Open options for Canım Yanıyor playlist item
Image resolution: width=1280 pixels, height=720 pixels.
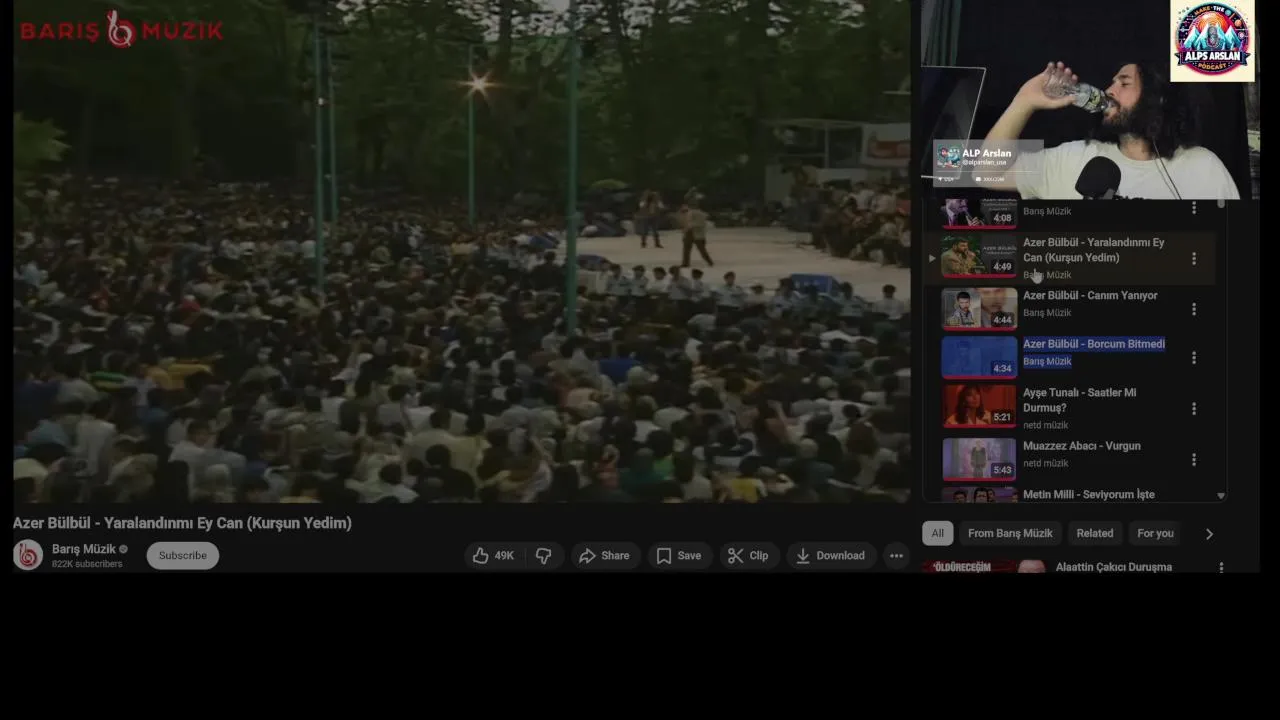[x=1193, y=309]
